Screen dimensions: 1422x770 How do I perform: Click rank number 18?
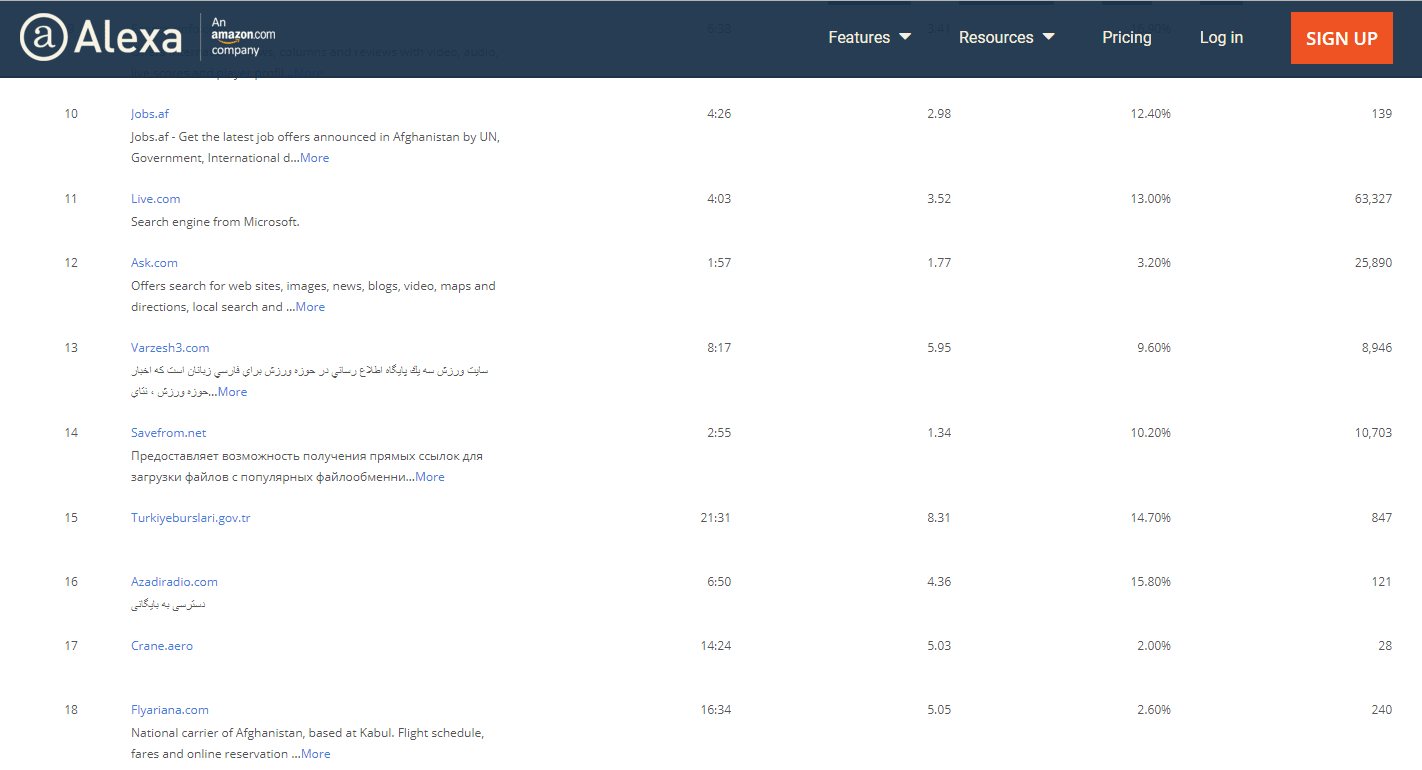click(71, 710)
